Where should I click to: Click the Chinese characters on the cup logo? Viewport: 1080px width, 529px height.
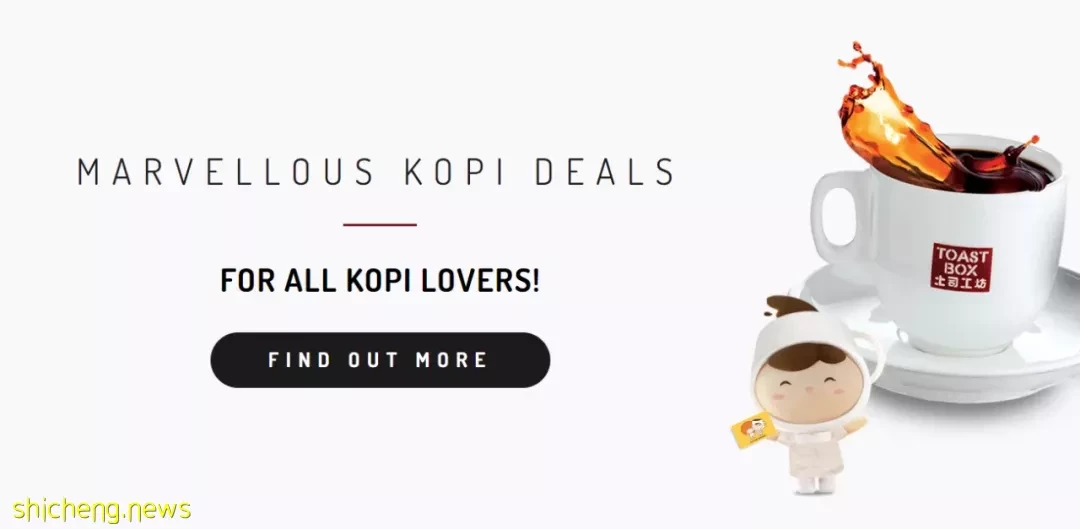(x=962, y=282)
